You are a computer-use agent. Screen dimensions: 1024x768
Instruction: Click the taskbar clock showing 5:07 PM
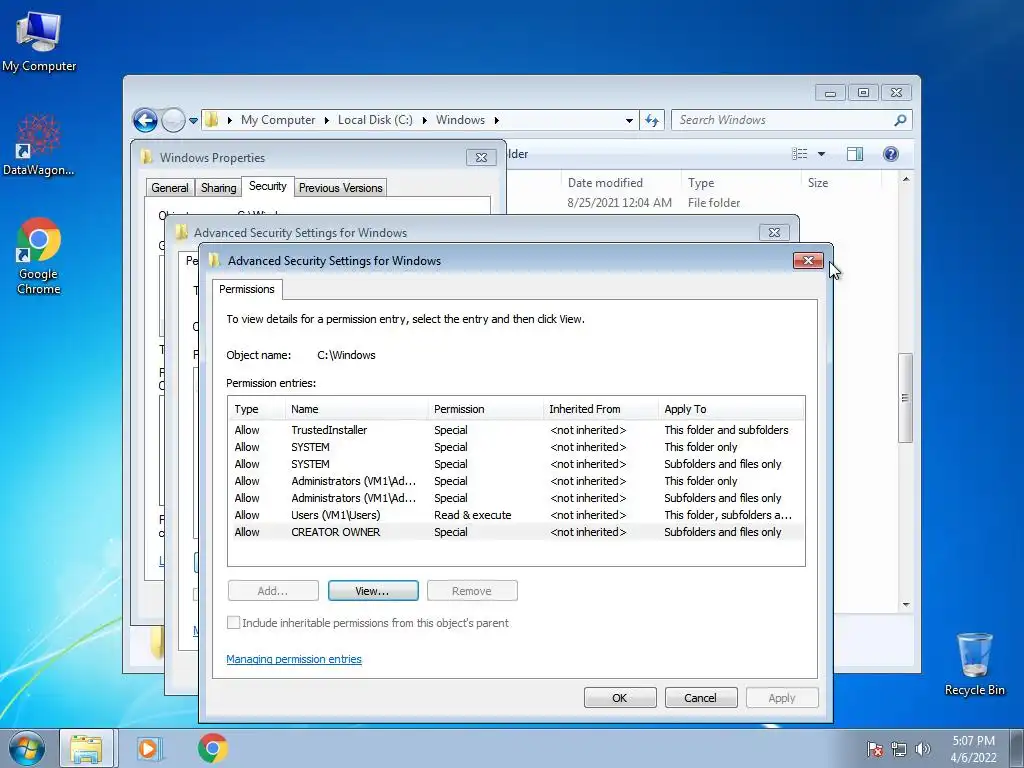[973, 749]
